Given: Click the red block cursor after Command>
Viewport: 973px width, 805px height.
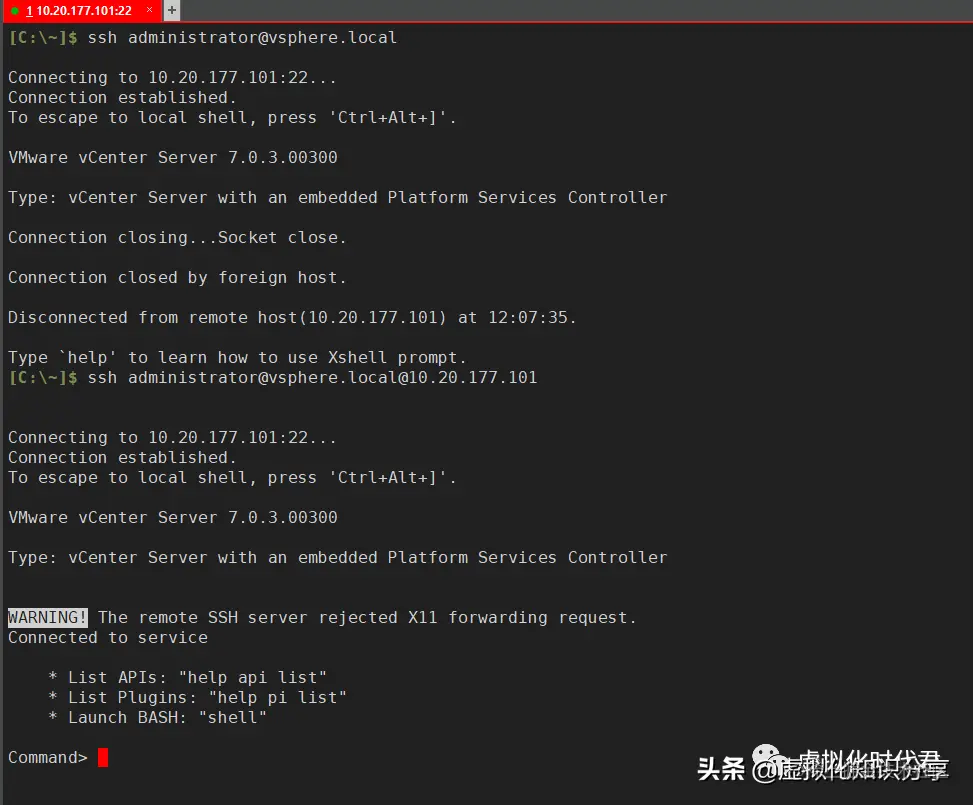Looking at the screenshot, I should (x=102, y=758).
